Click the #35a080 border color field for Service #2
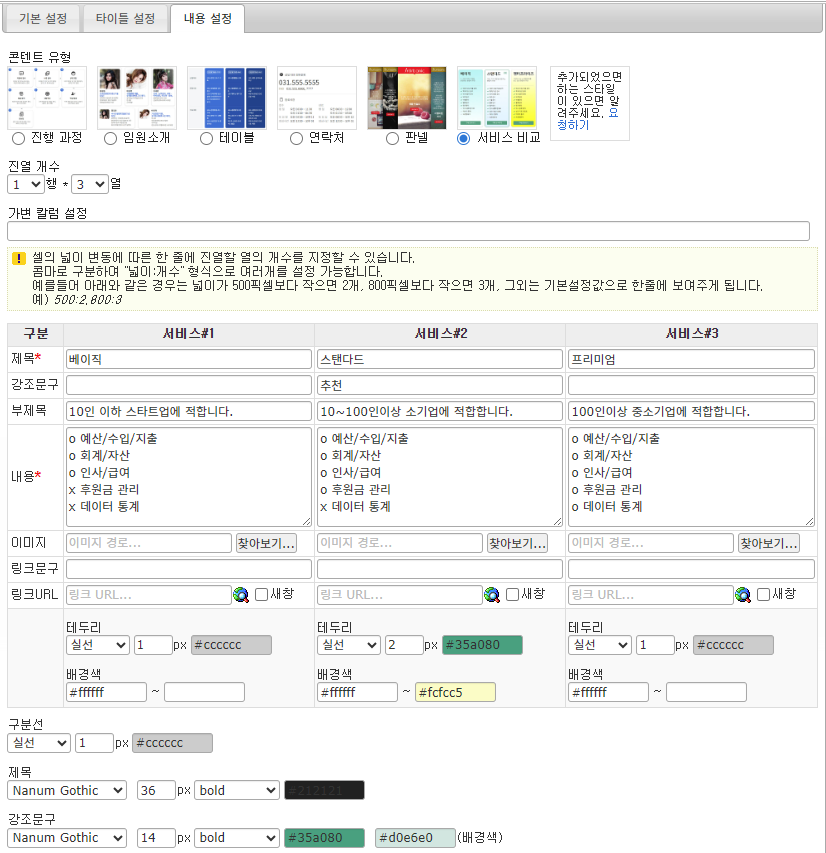 (x=482, y=645)
